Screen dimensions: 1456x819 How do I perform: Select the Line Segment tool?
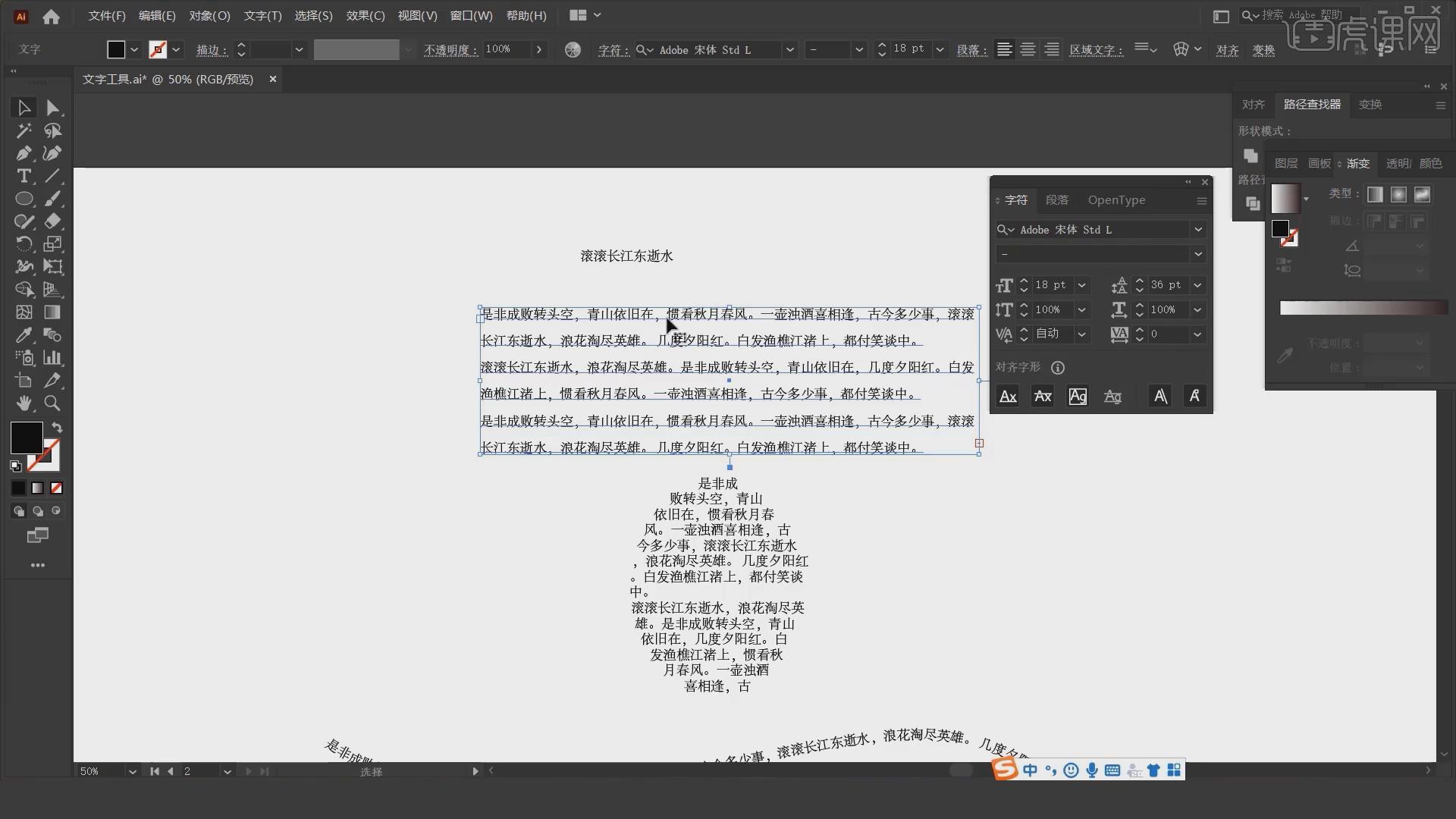52,176
